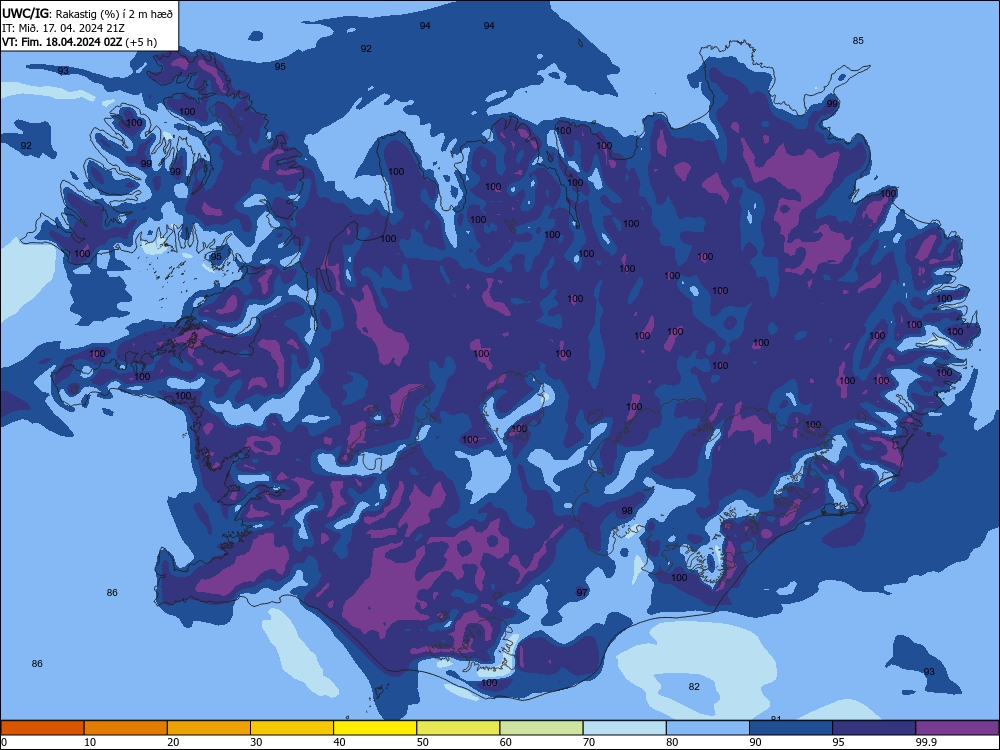Select the dark indigo 95–99.9 legend swatch
This screenshot has width=1000, height=750.
pos(874,728)
